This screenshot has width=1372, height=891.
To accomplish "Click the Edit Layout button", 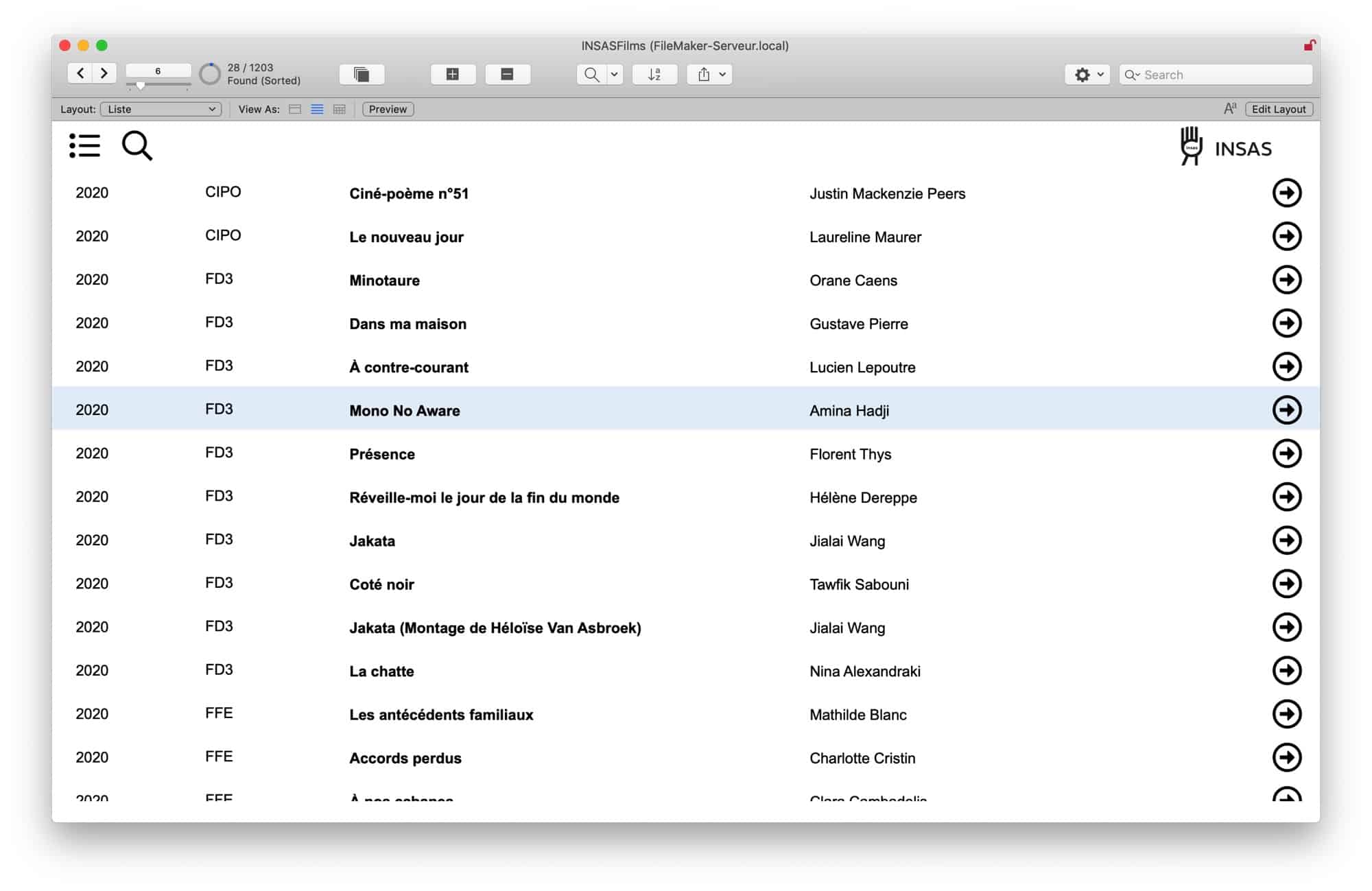I will click(x=1278, y=109).
